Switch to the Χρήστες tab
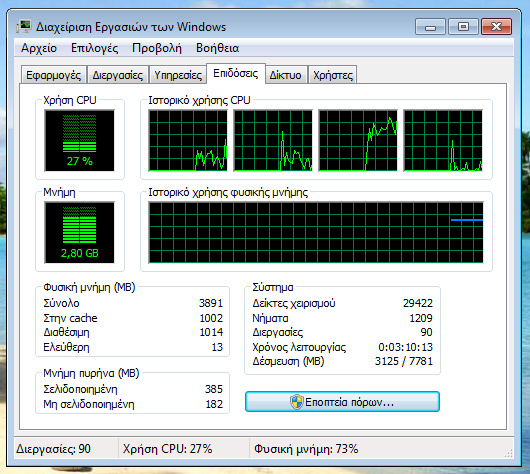This screenshot has width=530, height=474. (x=333, y=75)
